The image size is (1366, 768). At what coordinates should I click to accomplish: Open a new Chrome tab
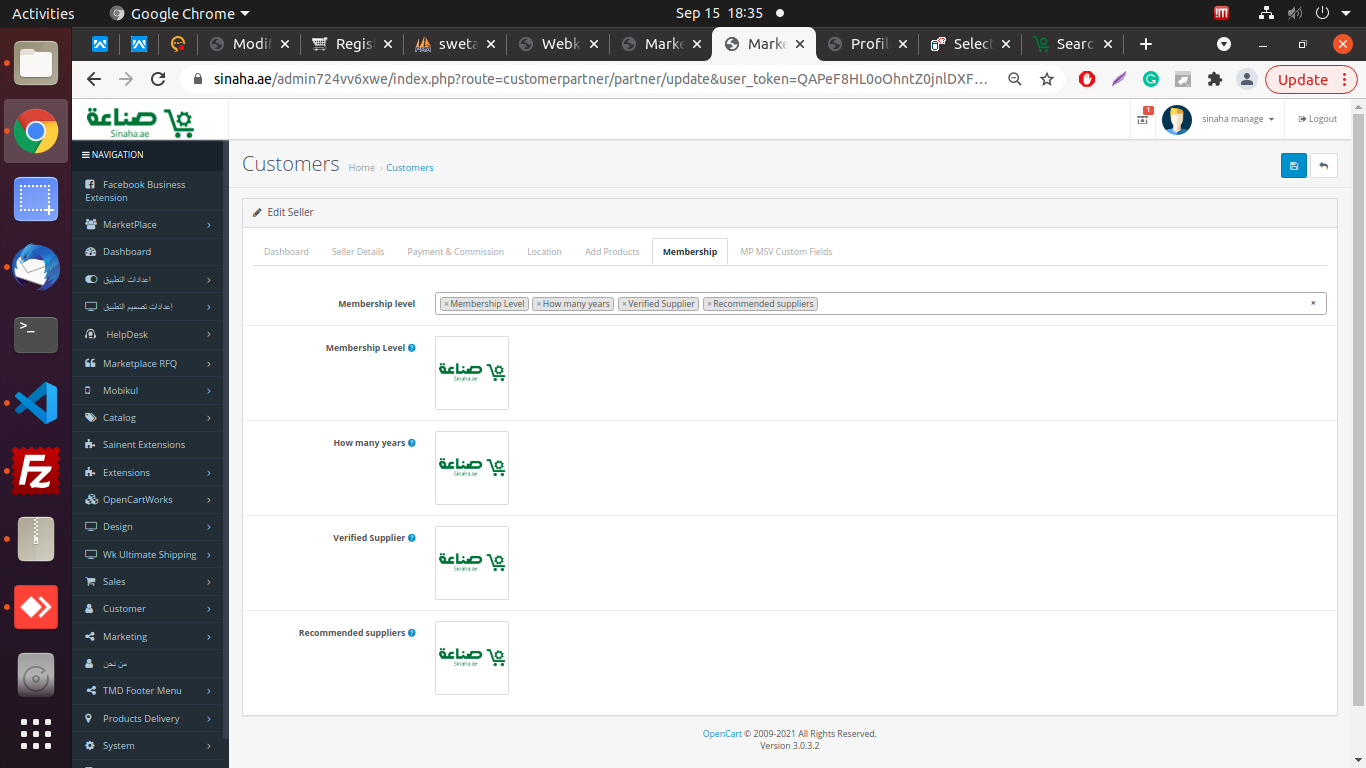tap(1146, 44)
